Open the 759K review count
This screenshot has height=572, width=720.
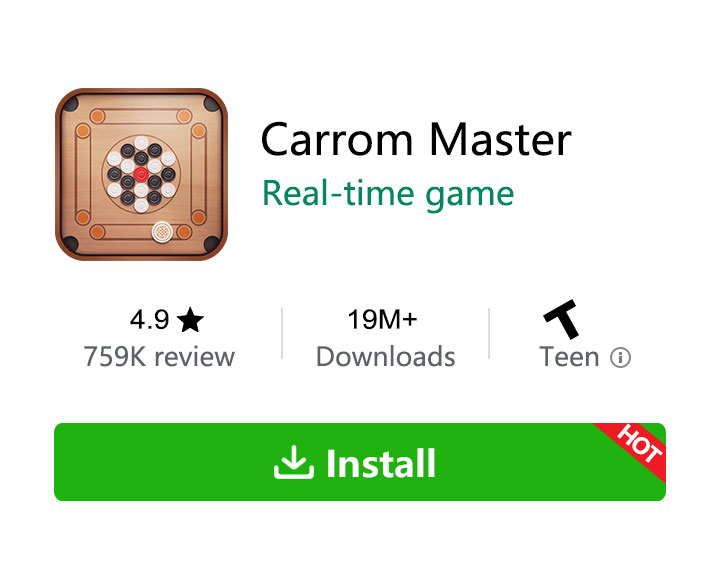click(159, 357)
